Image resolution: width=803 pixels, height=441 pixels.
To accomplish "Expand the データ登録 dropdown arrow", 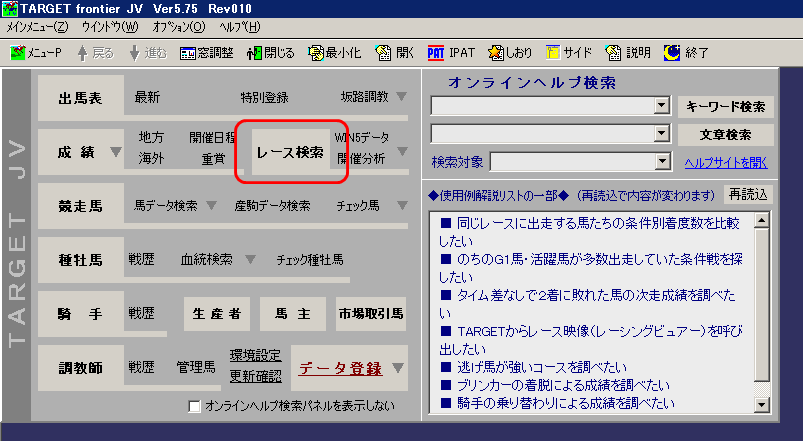I will click(397, 368).
